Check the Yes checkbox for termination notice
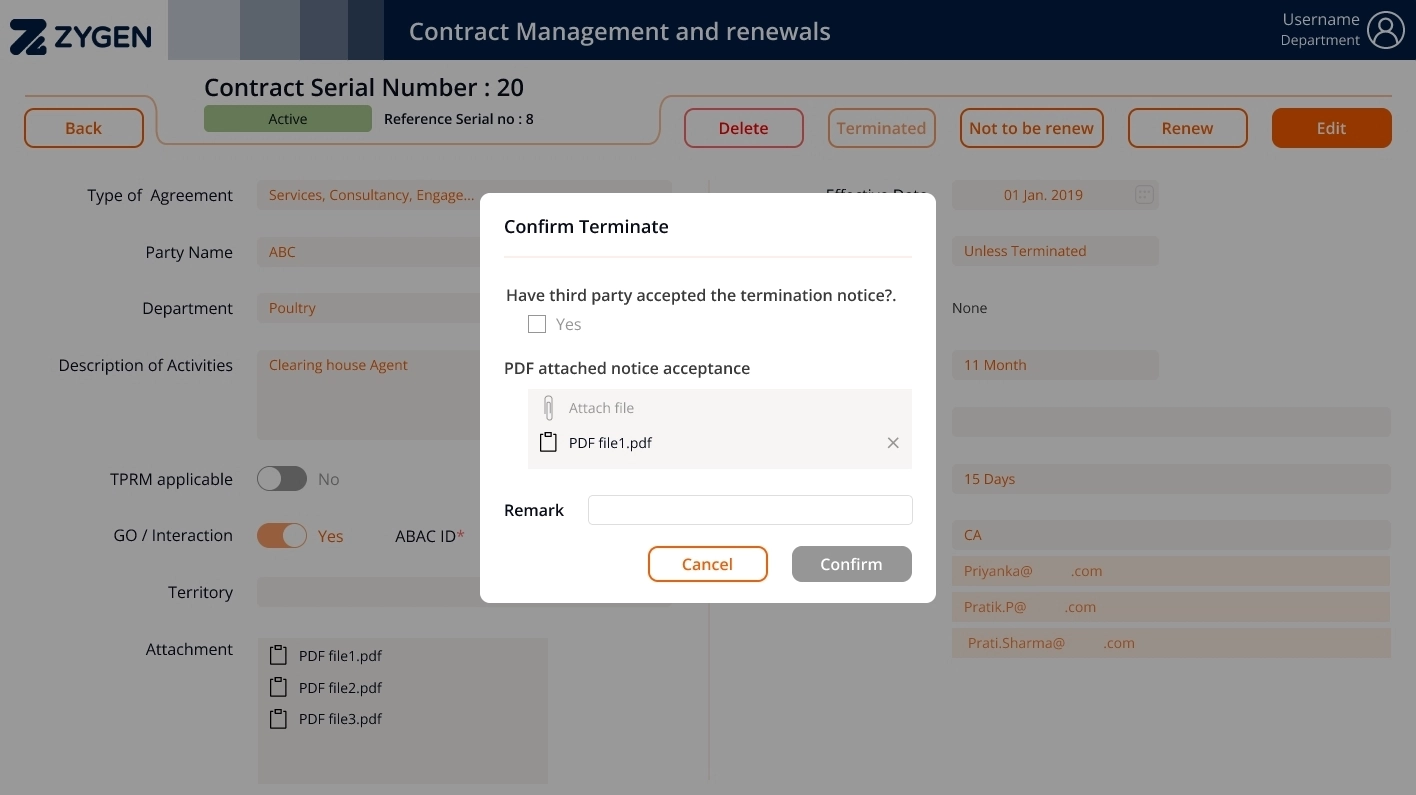The height and width of the screenshot is (795, 1416). point(537,324)
